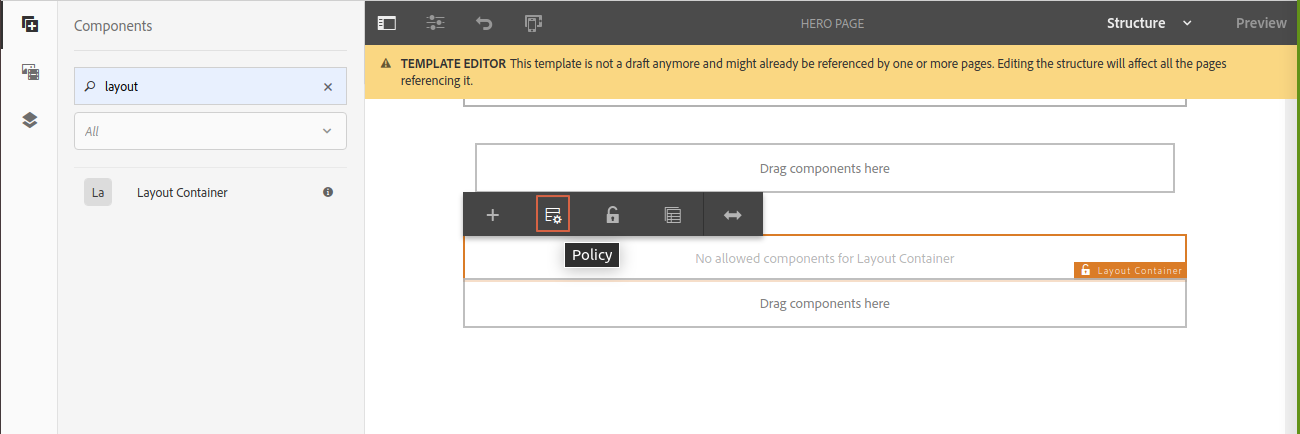Screen dimensions: 1300x434
Task: Expand the All component group dropdown
Action: pos(210,131)
